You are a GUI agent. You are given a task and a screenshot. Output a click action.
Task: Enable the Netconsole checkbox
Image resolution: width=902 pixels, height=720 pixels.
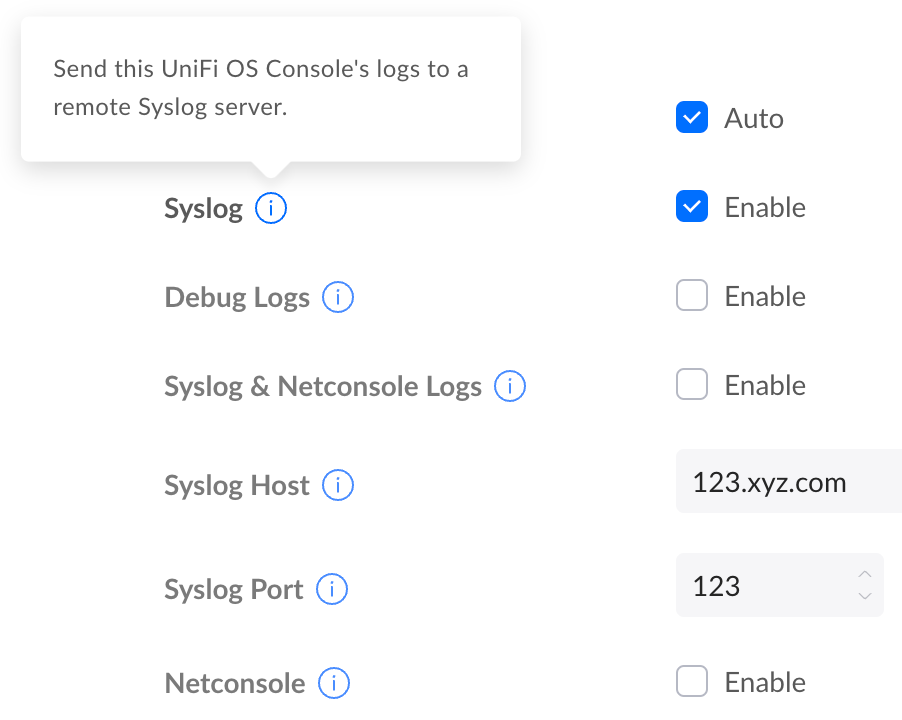(692, 682)
